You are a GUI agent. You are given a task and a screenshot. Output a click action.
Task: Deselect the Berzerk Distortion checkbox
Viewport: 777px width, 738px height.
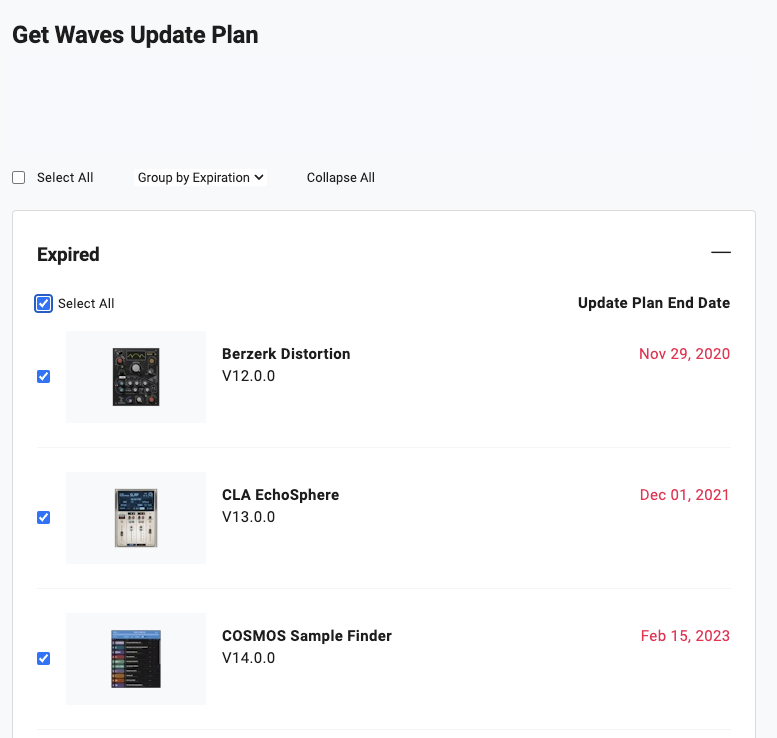tap(44, 377)
